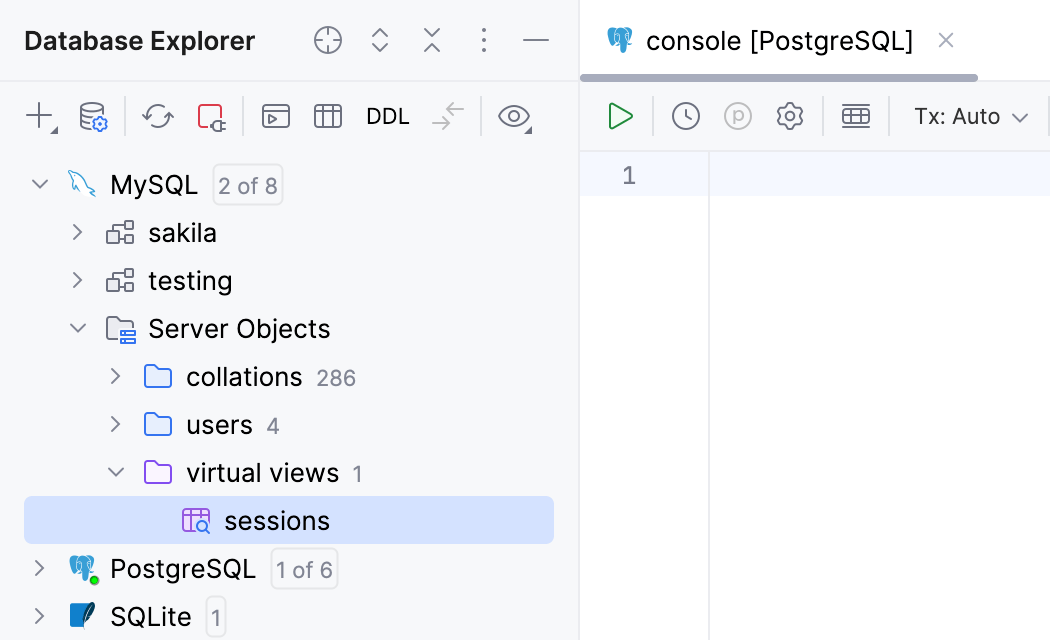
Task: Open the console settings gear
Action: (x=790, y=116)
